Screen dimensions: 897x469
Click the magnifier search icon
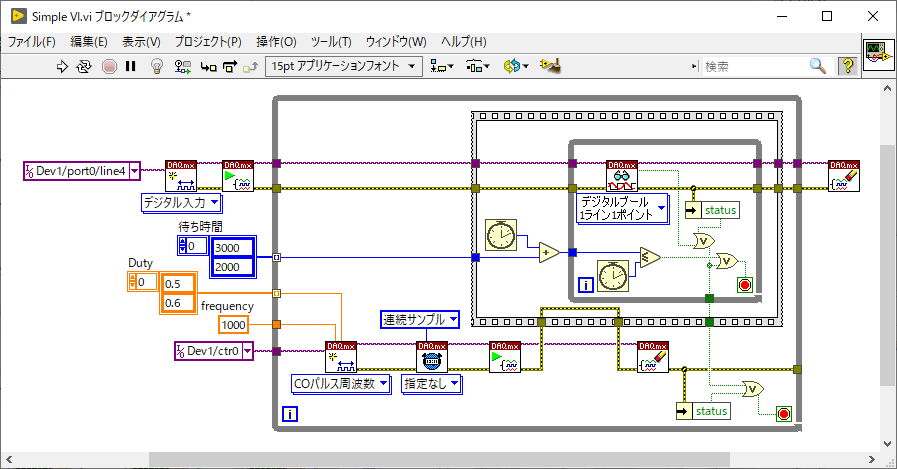point(818,66)
